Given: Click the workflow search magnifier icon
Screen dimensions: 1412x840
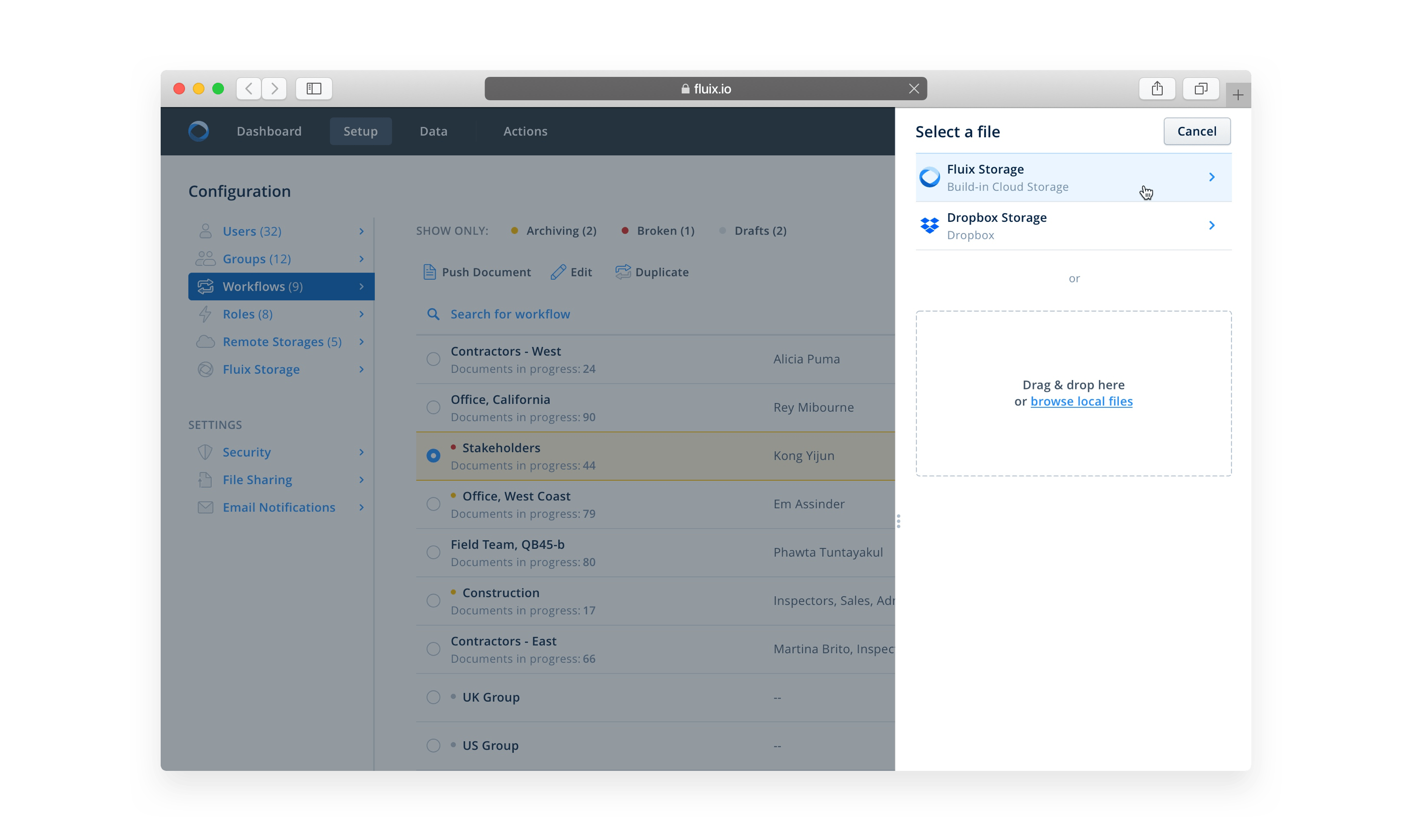Looking at the screenshot, I should pos(433,314).
